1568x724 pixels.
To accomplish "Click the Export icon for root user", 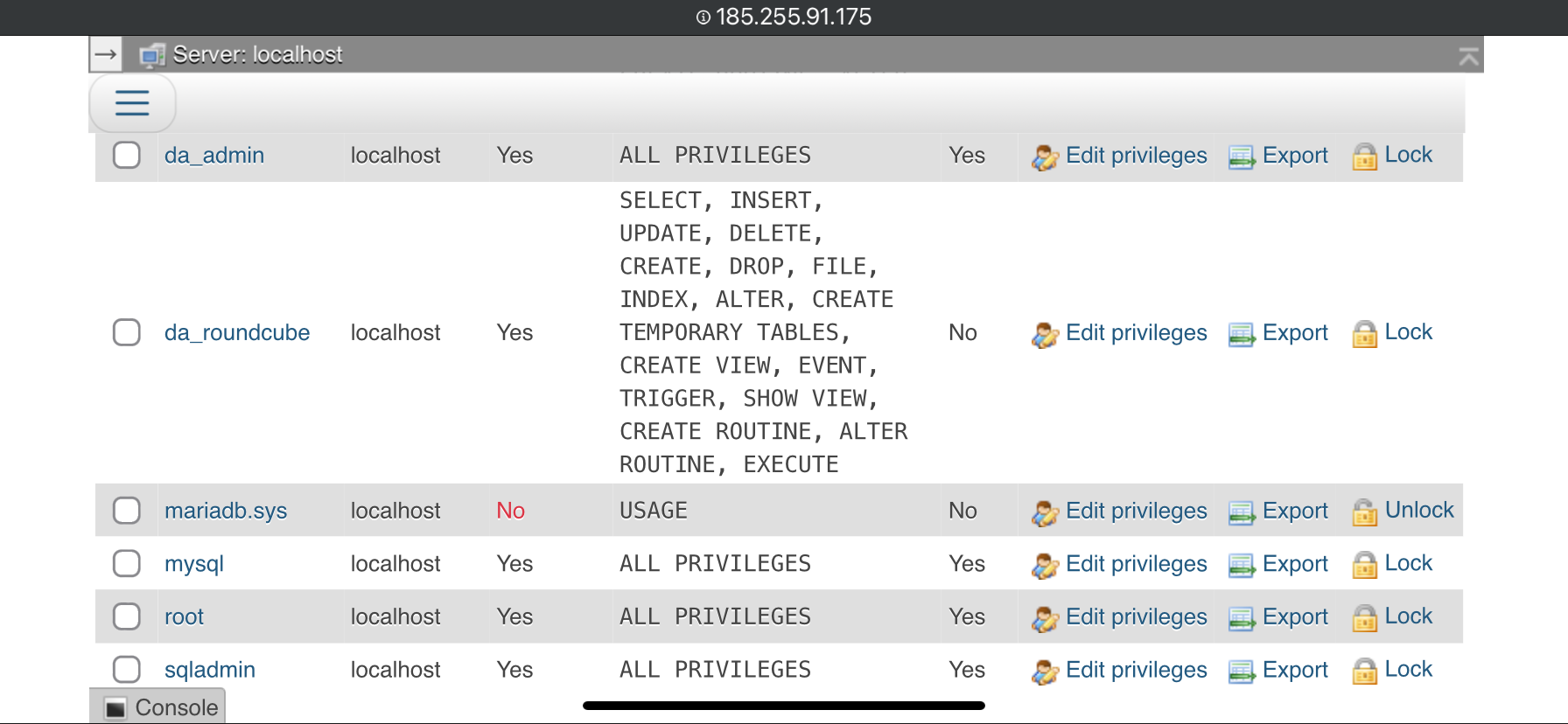I will (x=1242, y=618).
